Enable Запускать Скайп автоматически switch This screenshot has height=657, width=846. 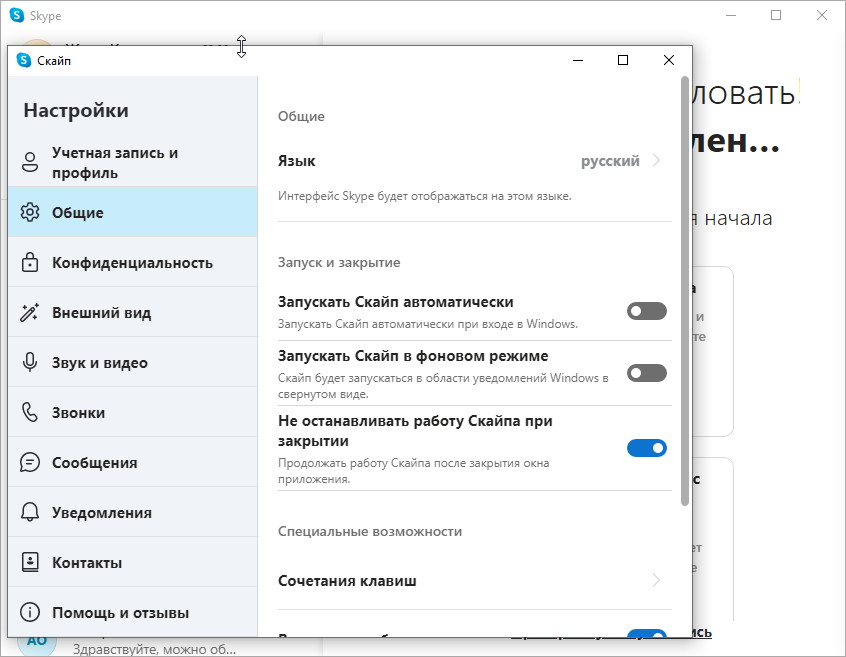(646, 311)
